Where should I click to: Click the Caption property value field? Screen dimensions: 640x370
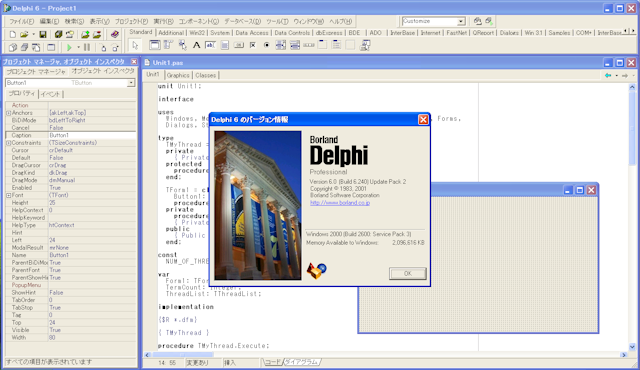pyautogui.click(x=92, y=135)
